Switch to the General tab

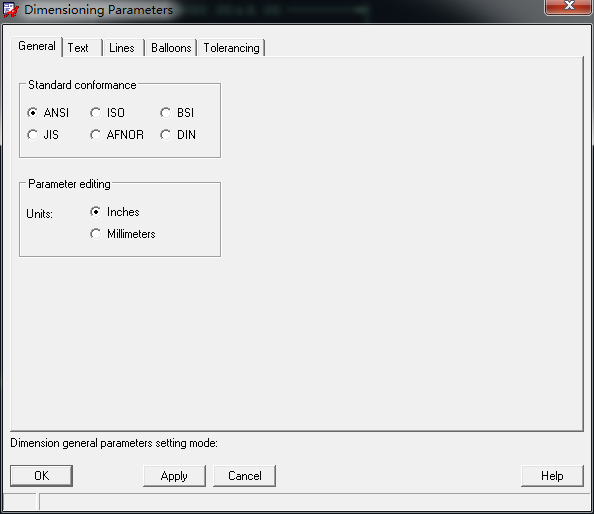tap(37, 46)
